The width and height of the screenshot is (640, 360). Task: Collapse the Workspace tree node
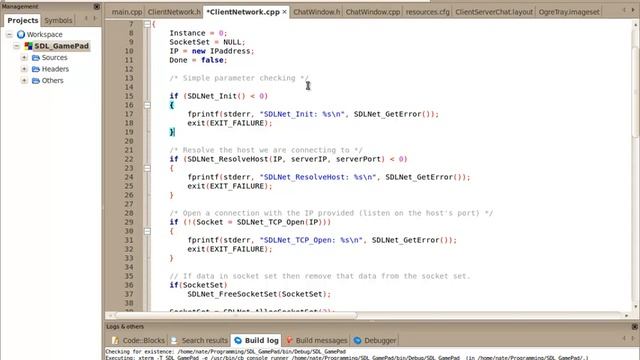click(9, 35)
